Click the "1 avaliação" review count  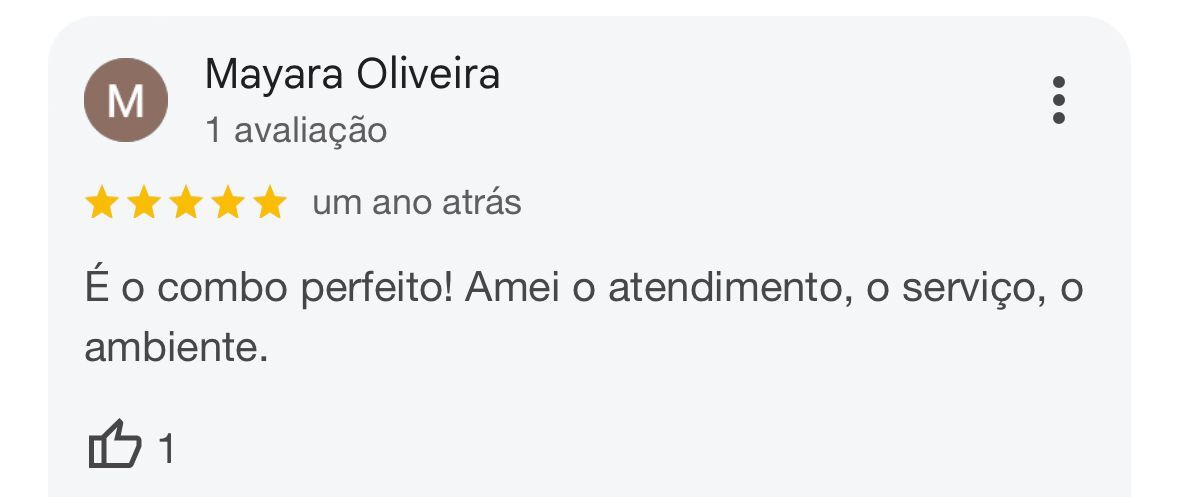(295, 130)
